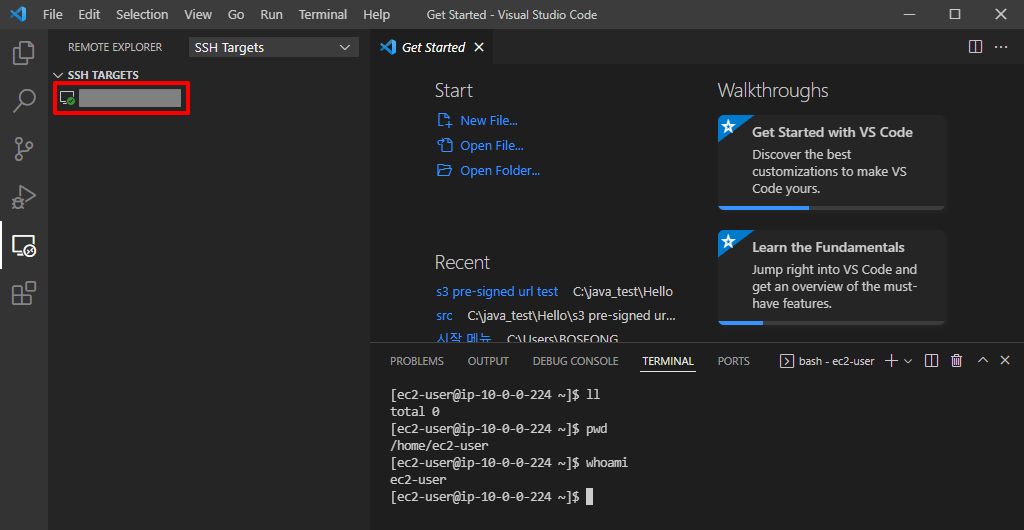Open Get Started with VS Code walkthrough

pyautogui.click(x=831, y=163)
